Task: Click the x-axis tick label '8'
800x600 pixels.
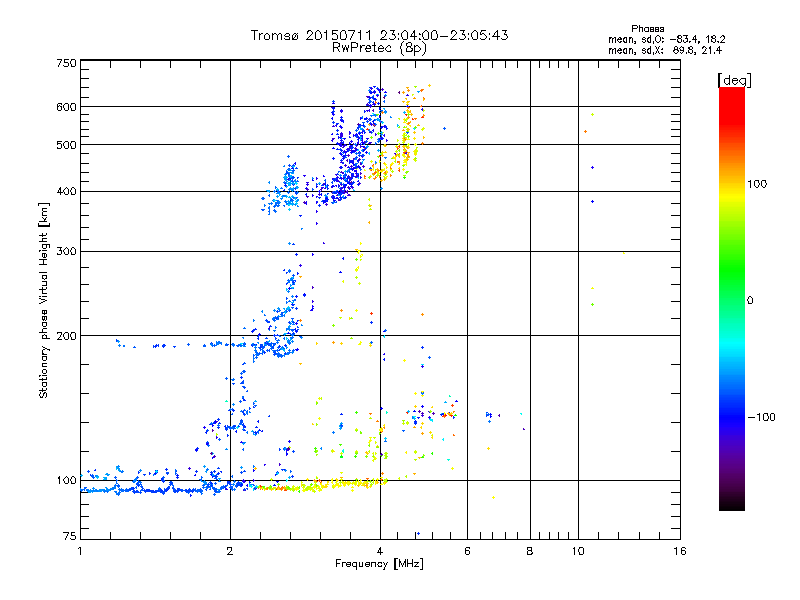Action: click(x=530, y=551)
